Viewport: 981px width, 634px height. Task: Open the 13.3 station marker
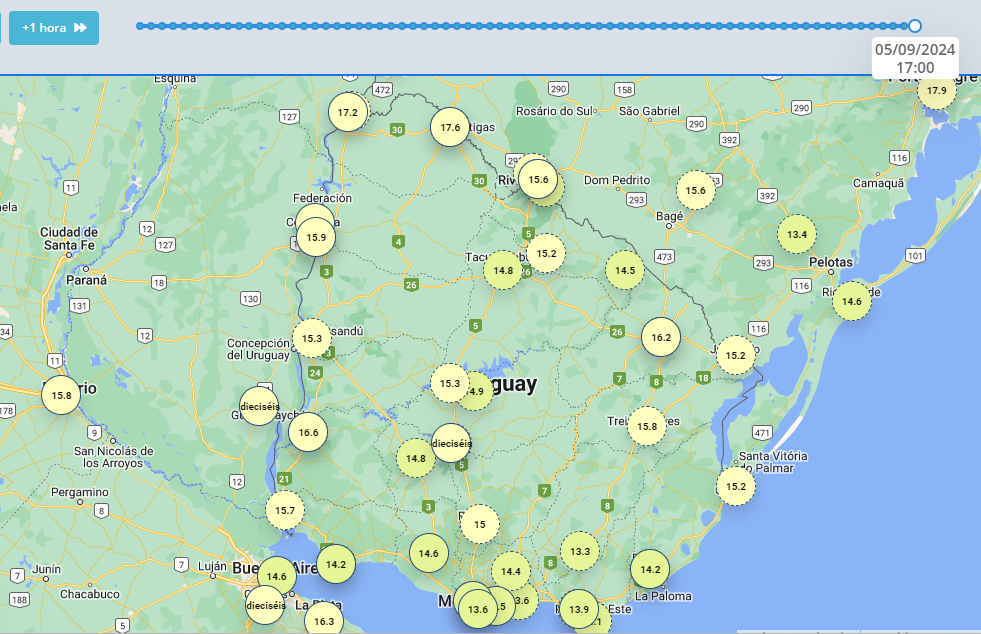click(580, 551)
